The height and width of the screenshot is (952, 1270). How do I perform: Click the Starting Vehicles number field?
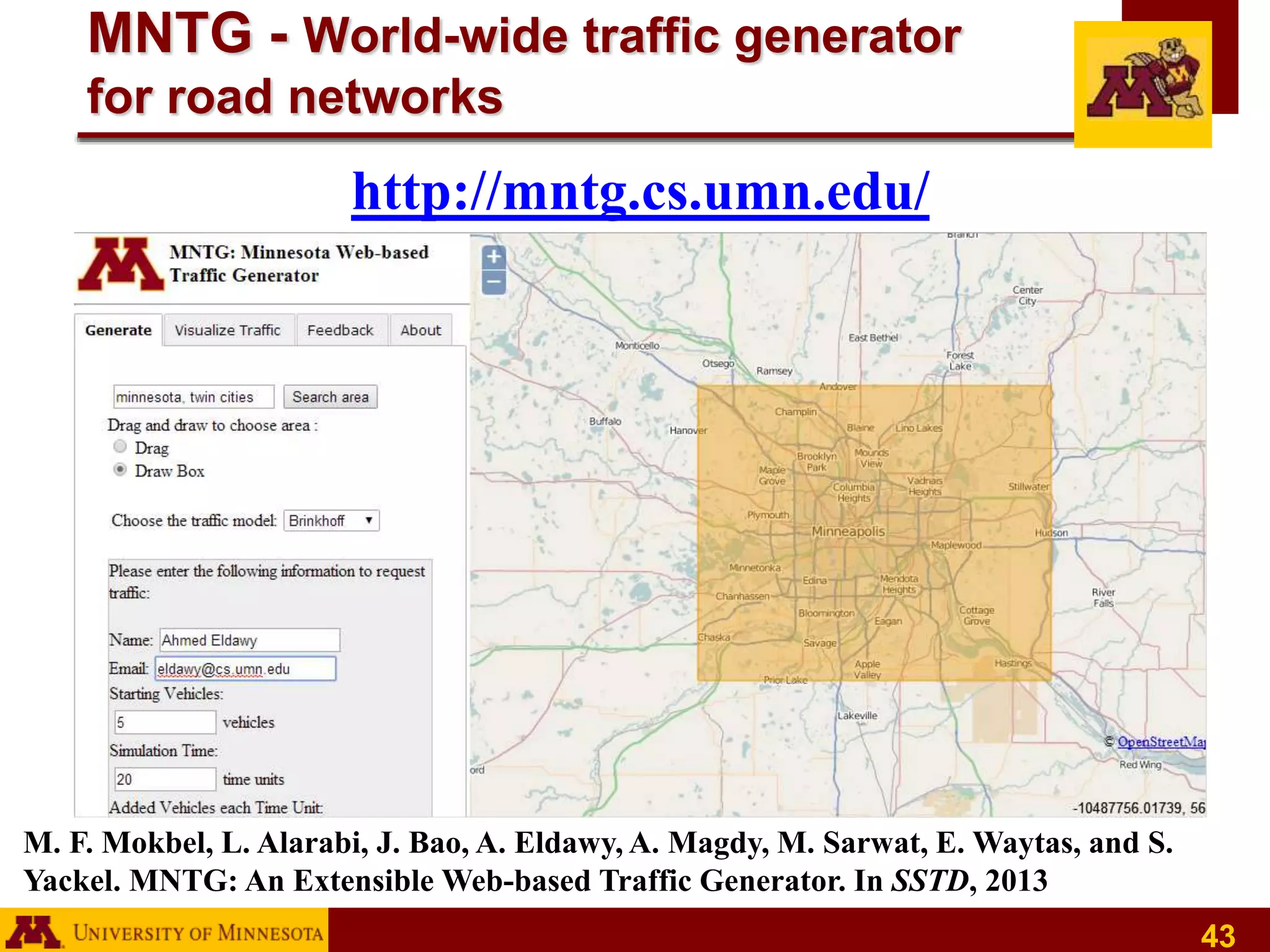tap(165, 722)
